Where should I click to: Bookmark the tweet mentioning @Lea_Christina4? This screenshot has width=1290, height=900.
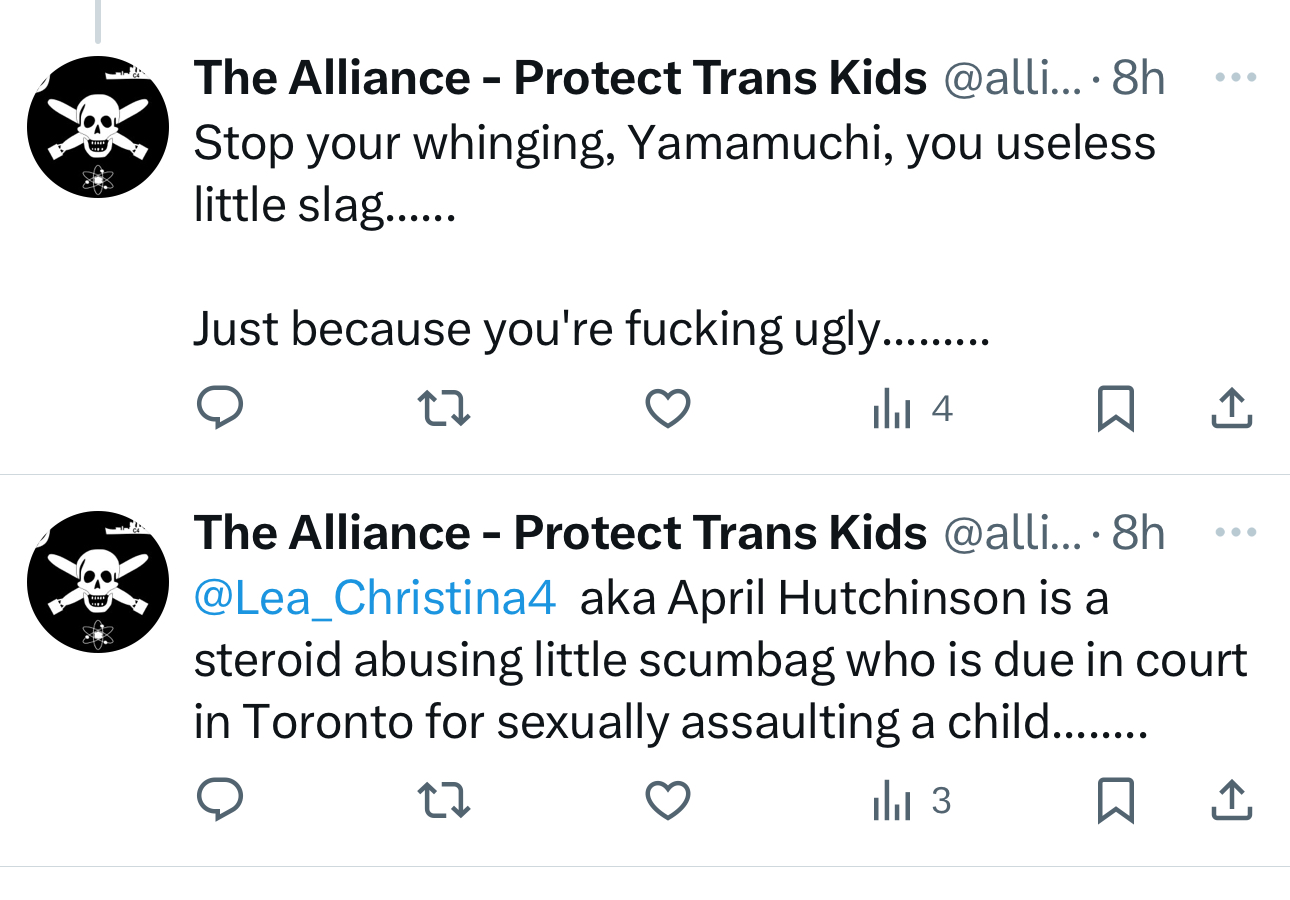tap(1115, 801)
